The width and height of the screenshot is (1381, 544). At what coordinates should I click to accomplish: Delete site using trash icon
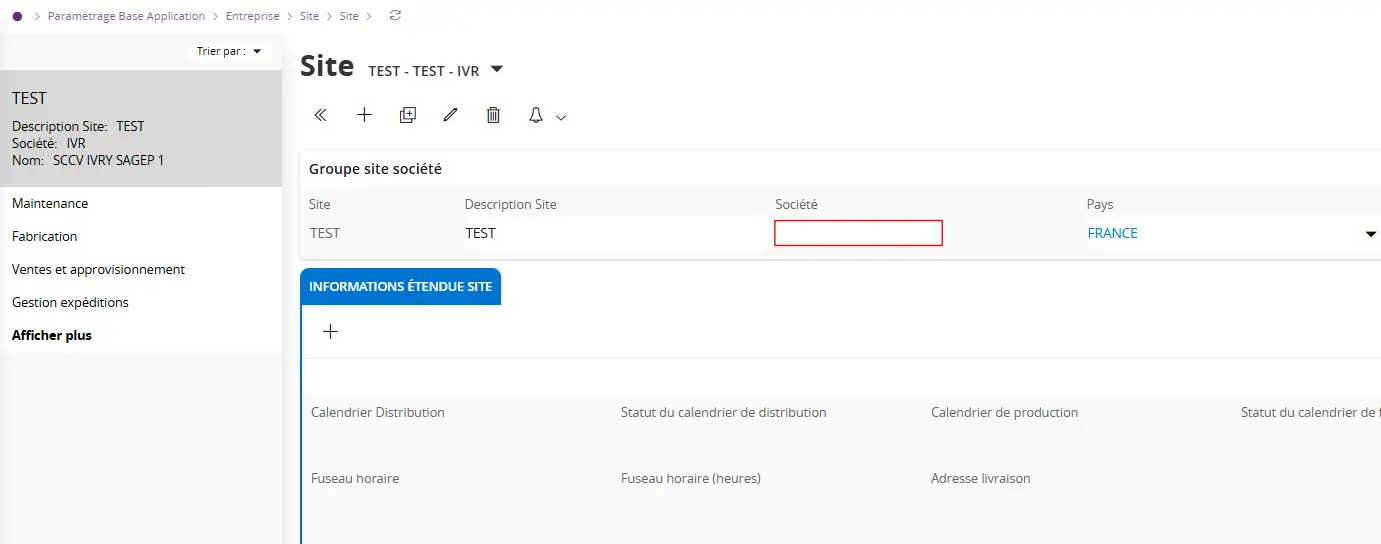tap(493, 116)
